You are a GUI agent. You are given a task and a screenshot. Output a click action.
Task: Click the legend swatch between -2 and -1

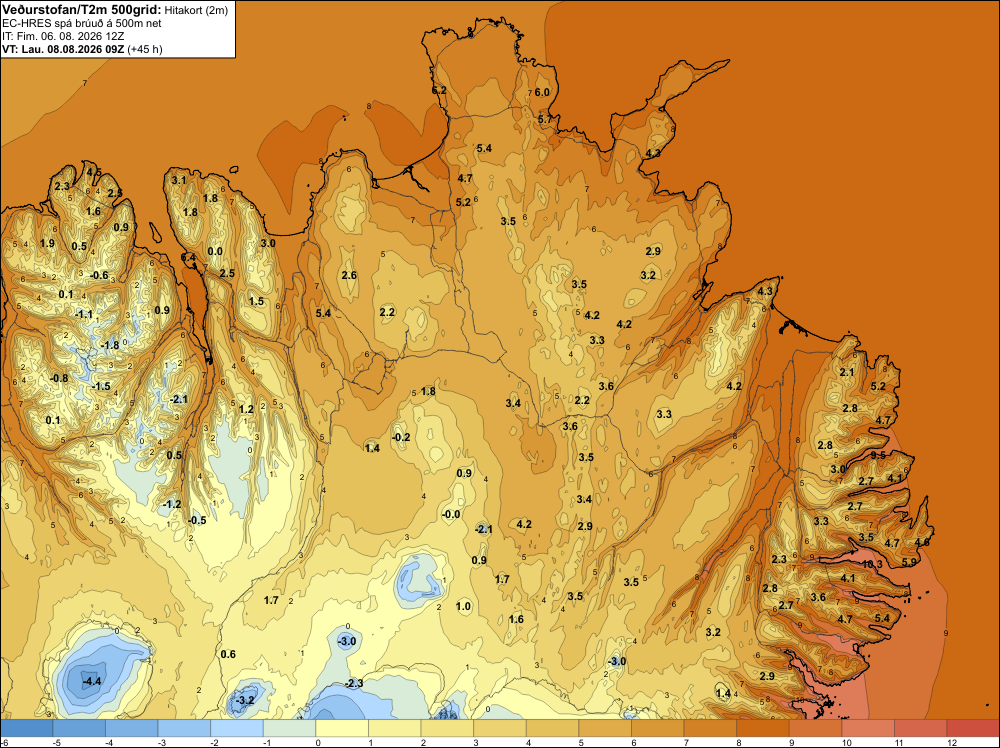[237, 728]
